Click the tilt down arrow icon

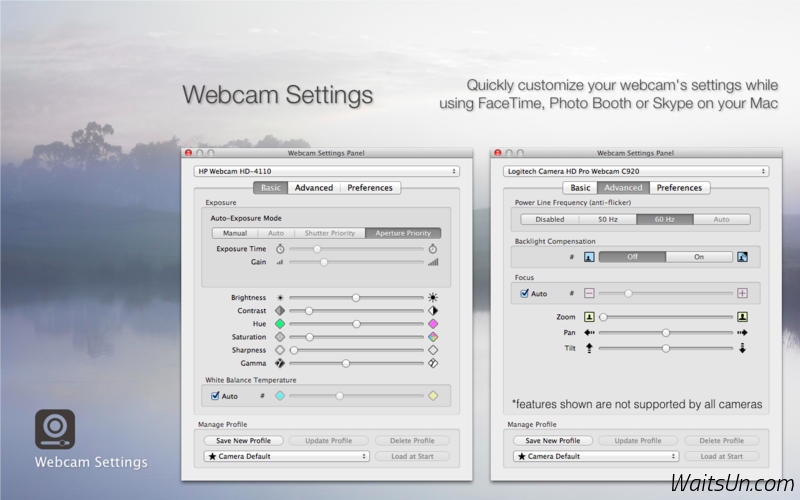742,348
